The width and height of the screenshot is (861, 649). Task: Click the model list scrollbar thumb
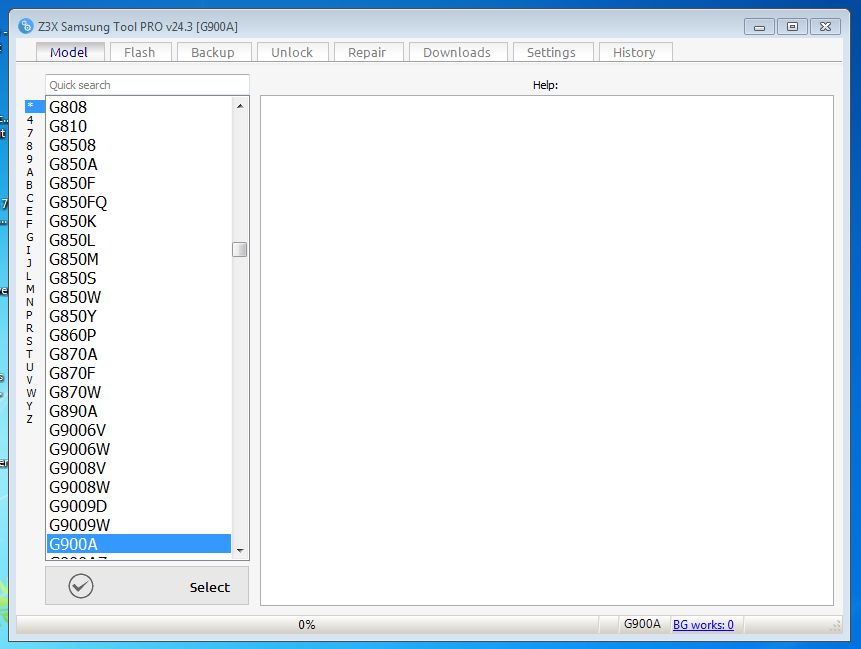(x=239, y=249)
